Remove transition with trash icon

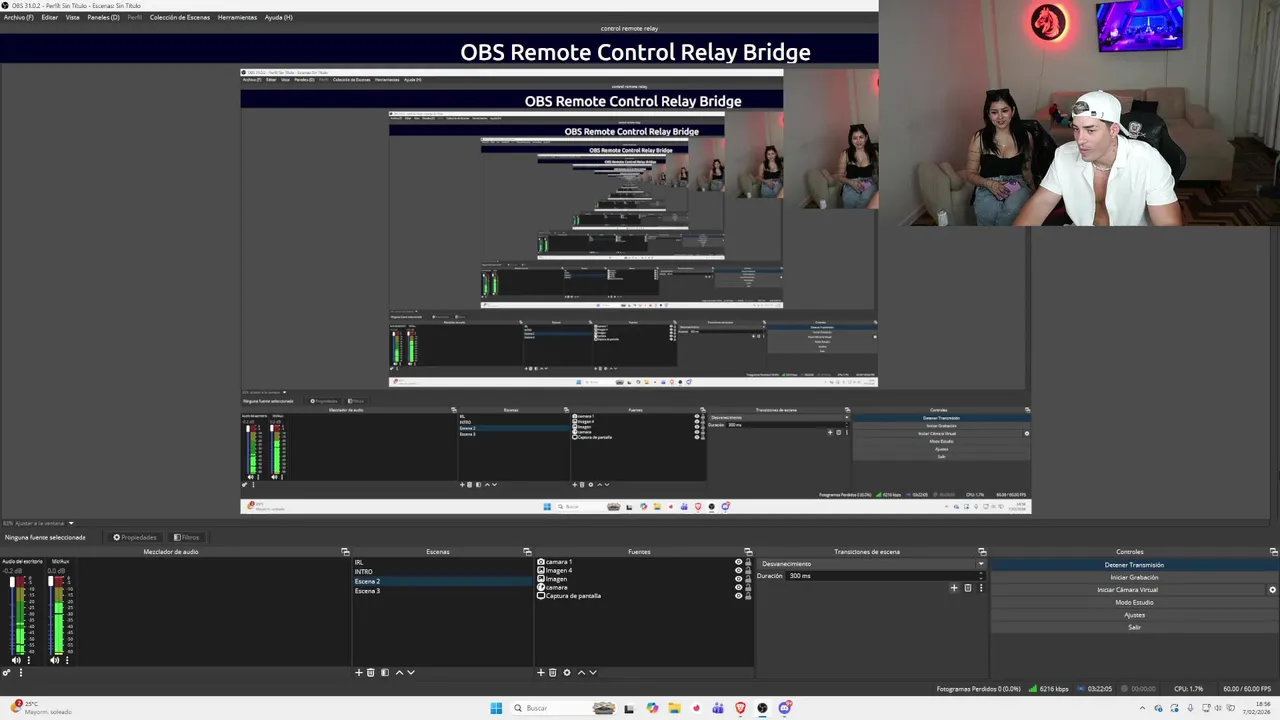click(x=967, y=588)
